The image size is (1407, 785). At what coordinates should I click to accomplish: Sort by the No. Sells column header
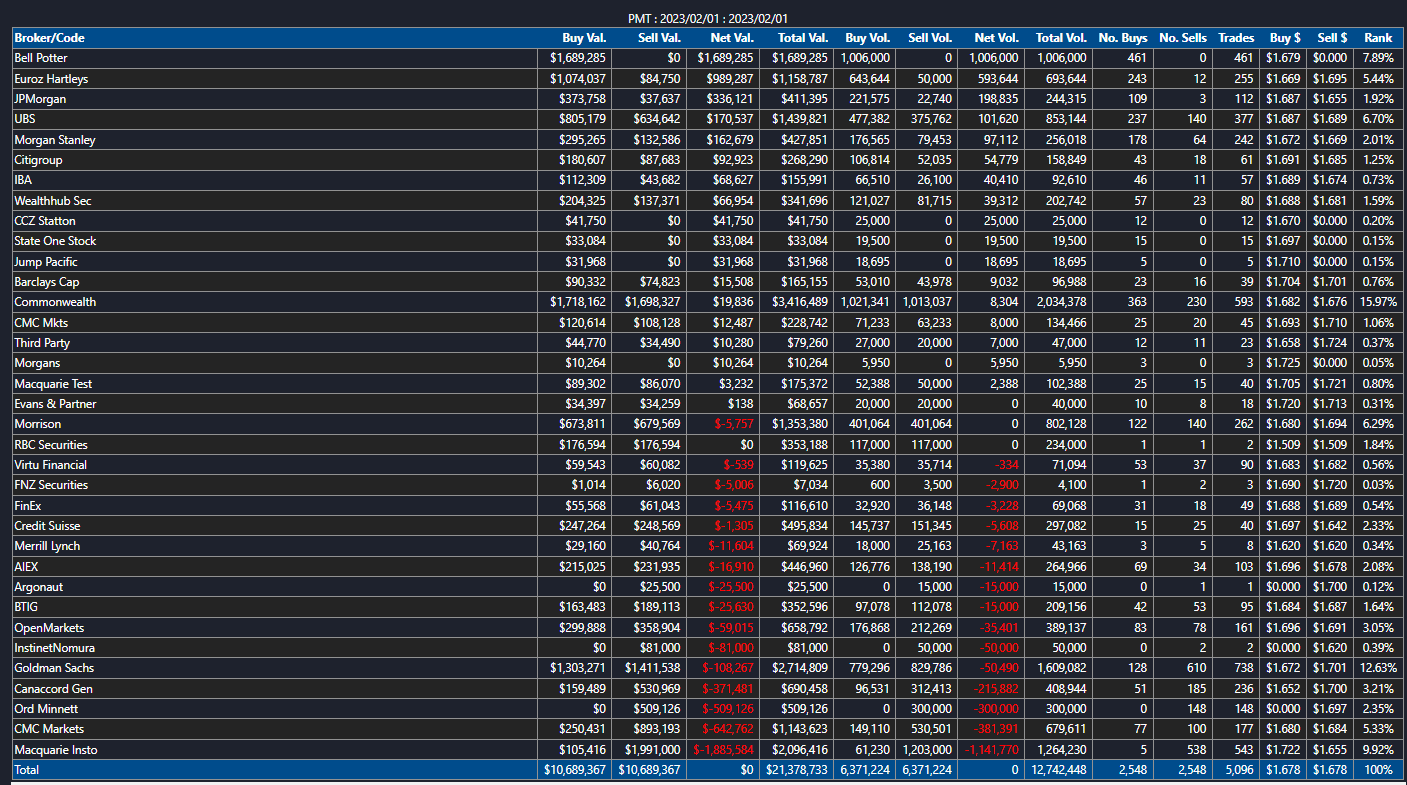coord(1183,38)
